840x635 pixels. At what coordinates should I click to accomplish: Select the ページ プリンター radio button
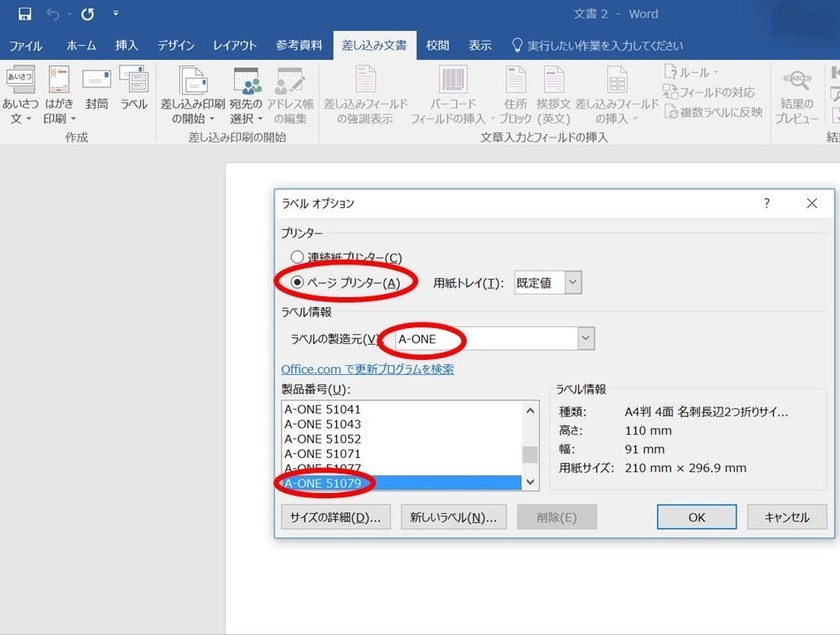tap(297, 282)
